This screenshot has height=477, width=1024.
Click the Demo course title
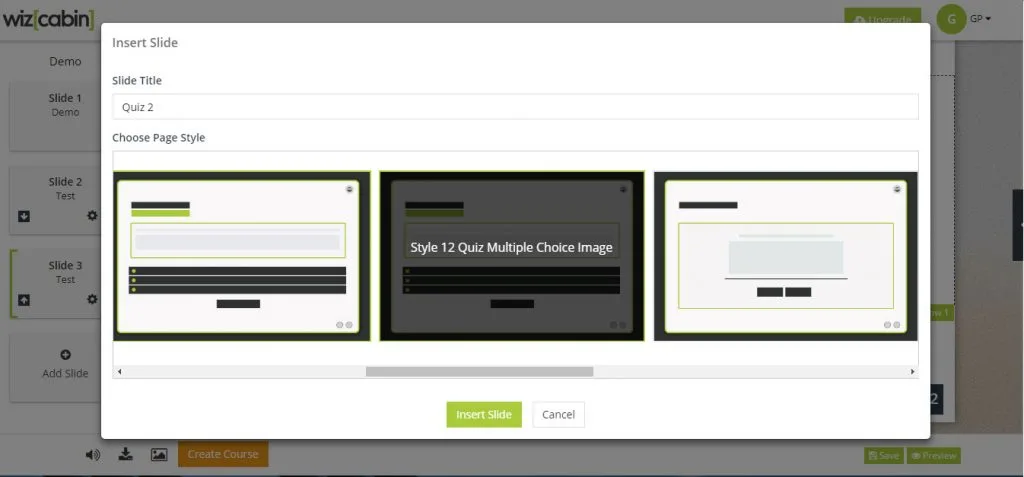65,61
